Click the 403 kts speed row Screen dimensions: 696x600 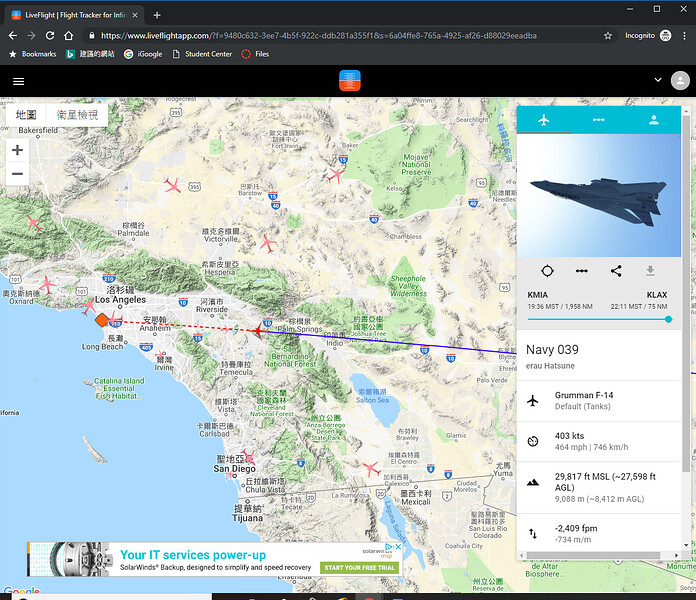[599, 442]
